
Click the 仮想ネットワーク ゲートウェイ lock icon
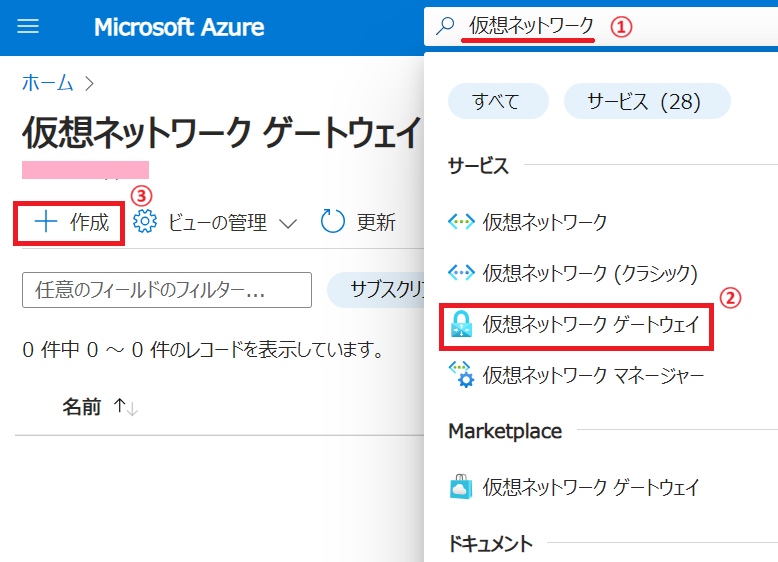[461, 323]
